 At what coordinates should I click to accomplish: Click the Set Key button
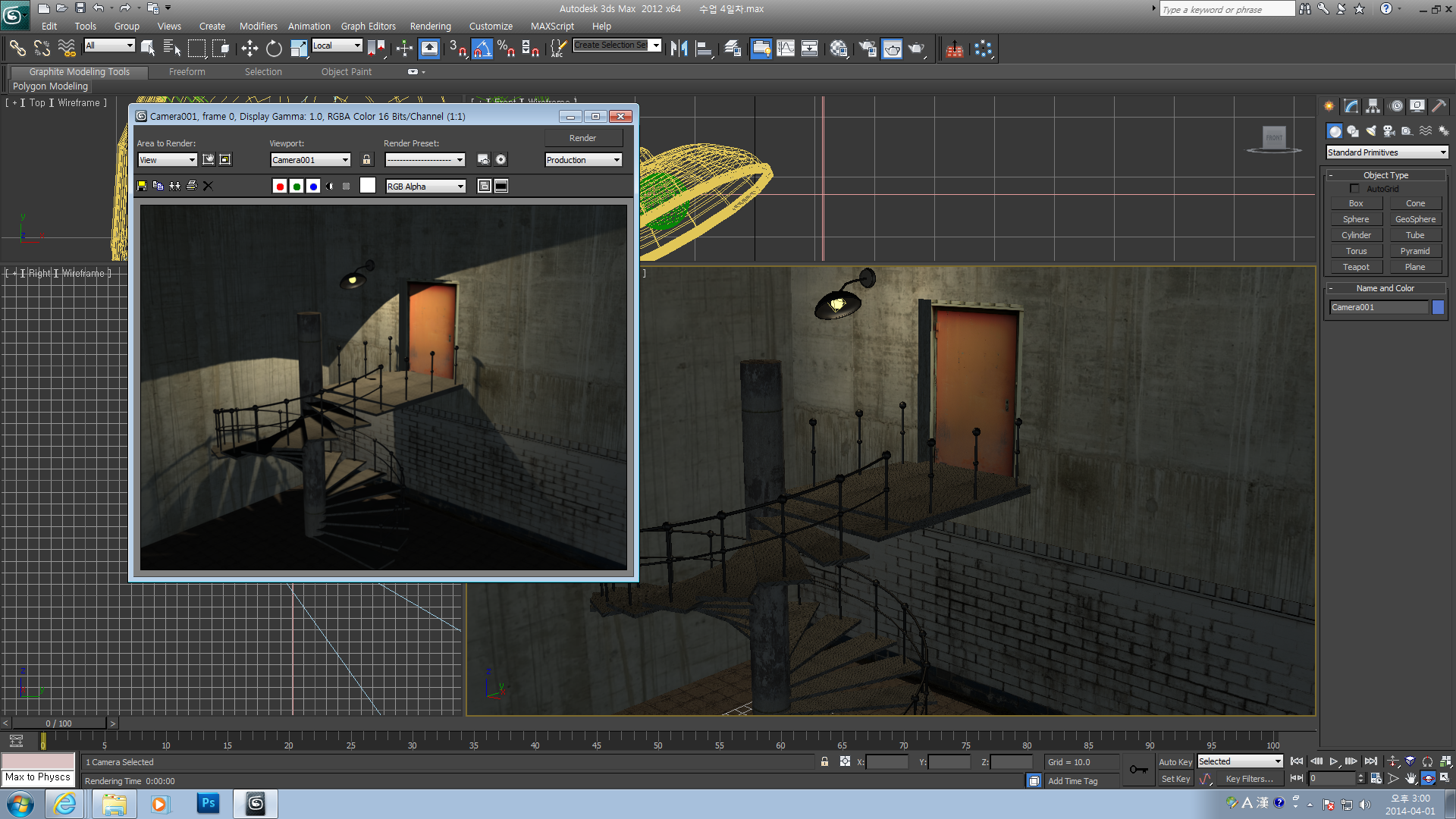[1175, 779]
